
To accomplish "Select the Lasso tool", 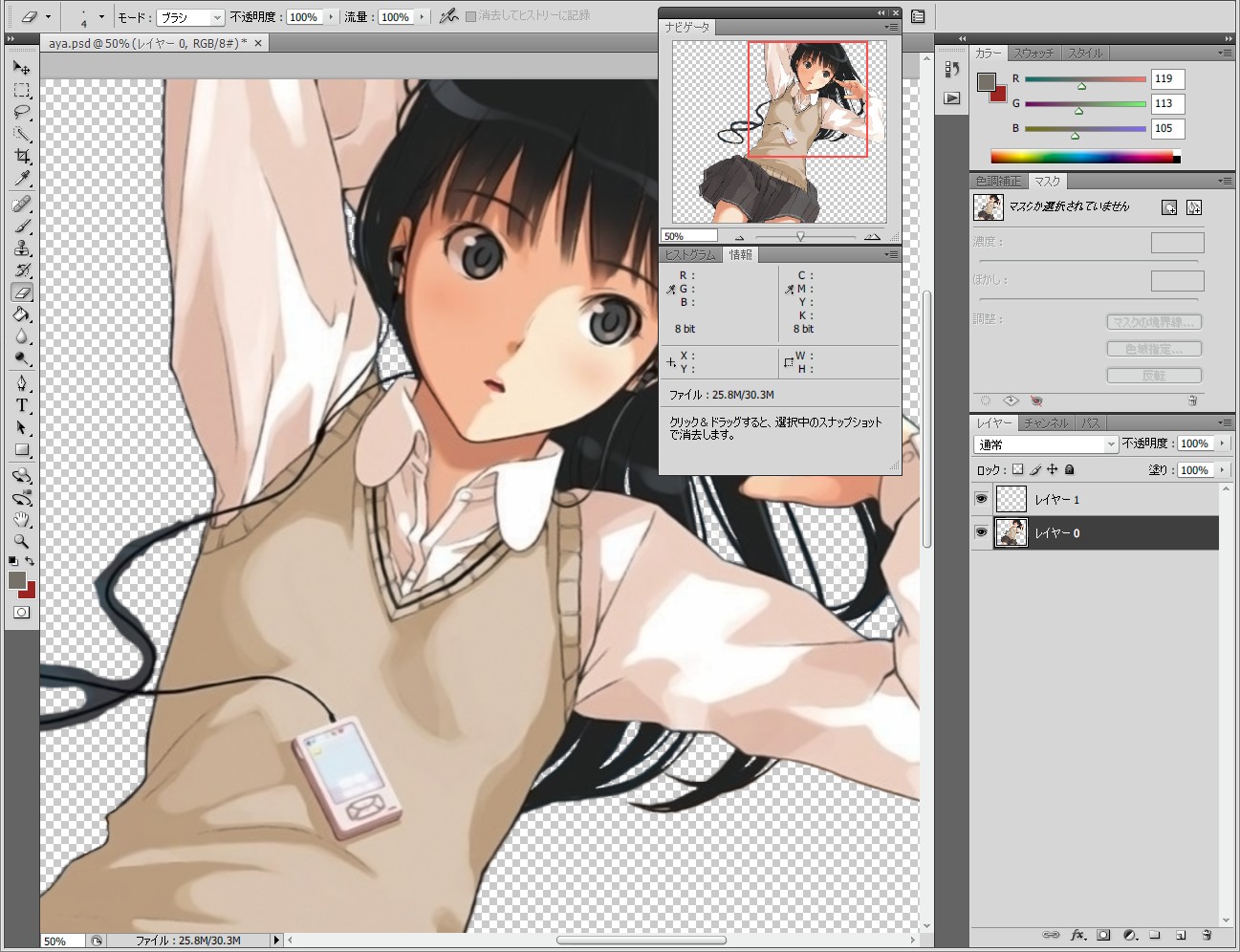I will 22,113.
